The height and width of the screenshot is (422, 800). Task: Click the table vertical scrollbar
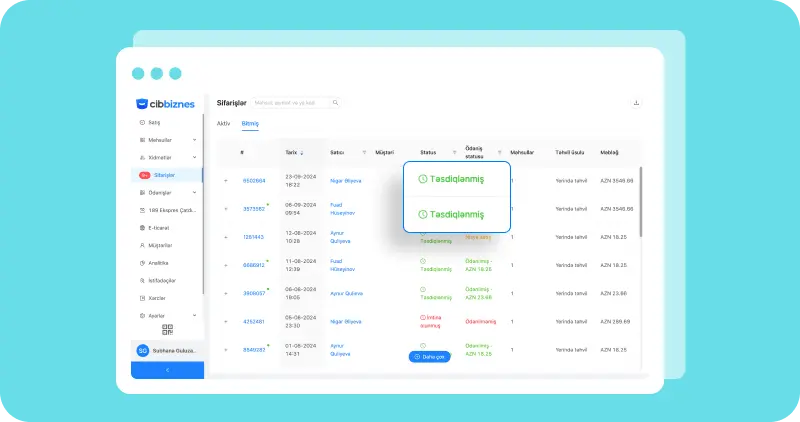641,202
